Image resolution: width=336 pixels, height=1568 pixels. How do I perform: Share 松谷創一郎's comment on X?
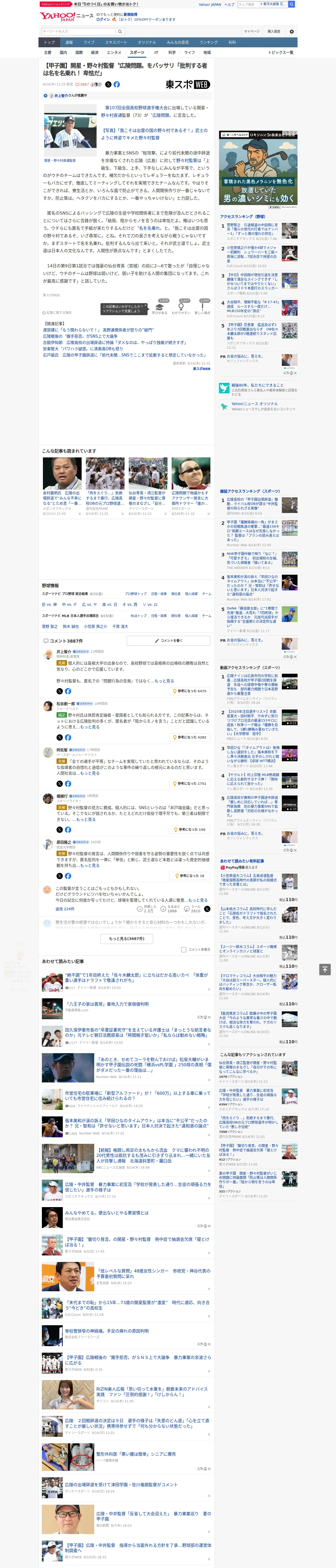pyautogui.click(x=60, y=737)
